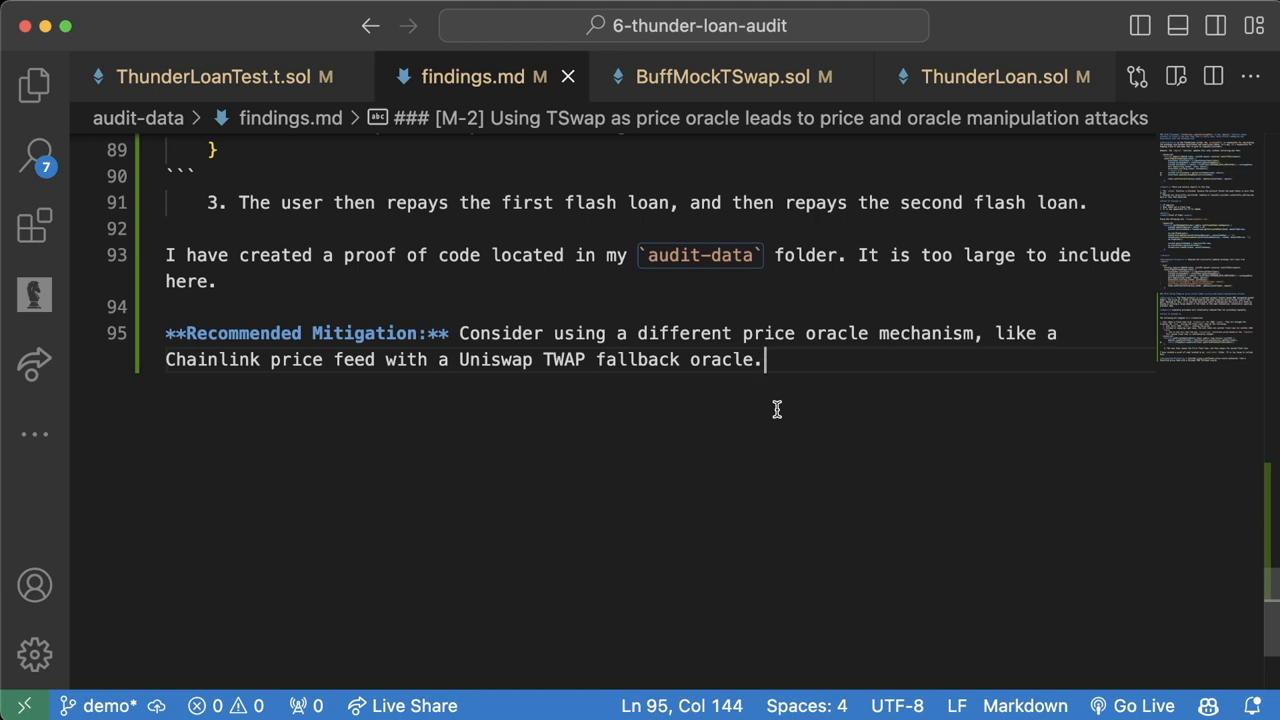
Task: Open the Accounts icon above settings
Action: pos(34,584)
